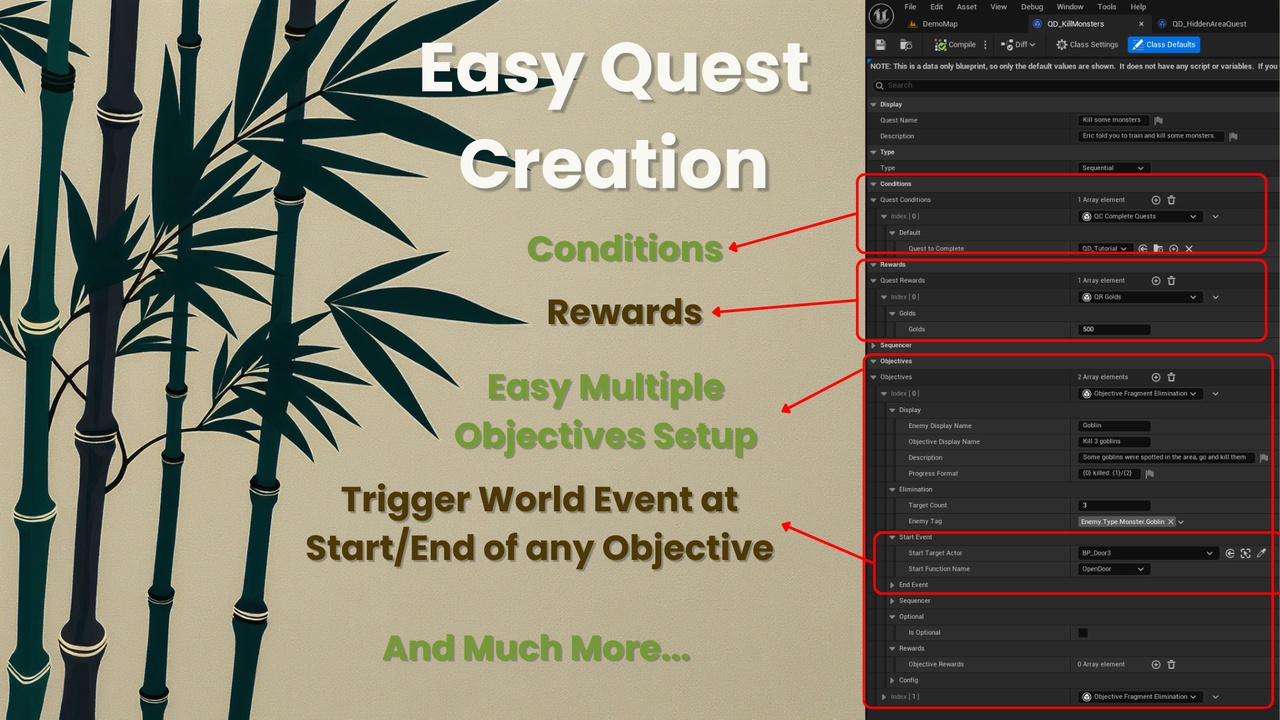Open the Tools menu
This screenshot has width=1280, height=720.
pos(1107,7)
